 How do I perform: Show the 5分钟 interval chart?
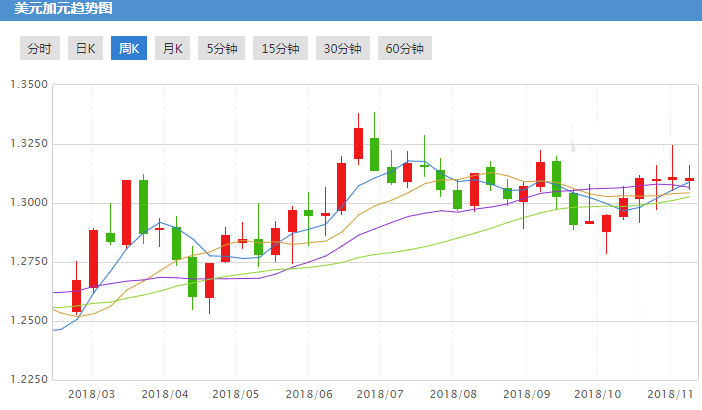221,48
